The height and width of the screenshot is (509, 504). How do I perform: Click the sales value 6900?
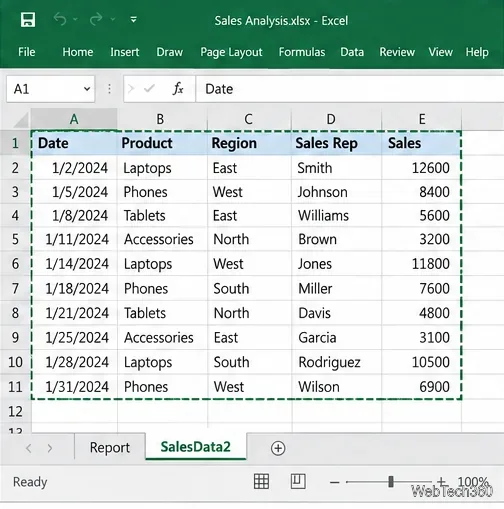[421, 387]
